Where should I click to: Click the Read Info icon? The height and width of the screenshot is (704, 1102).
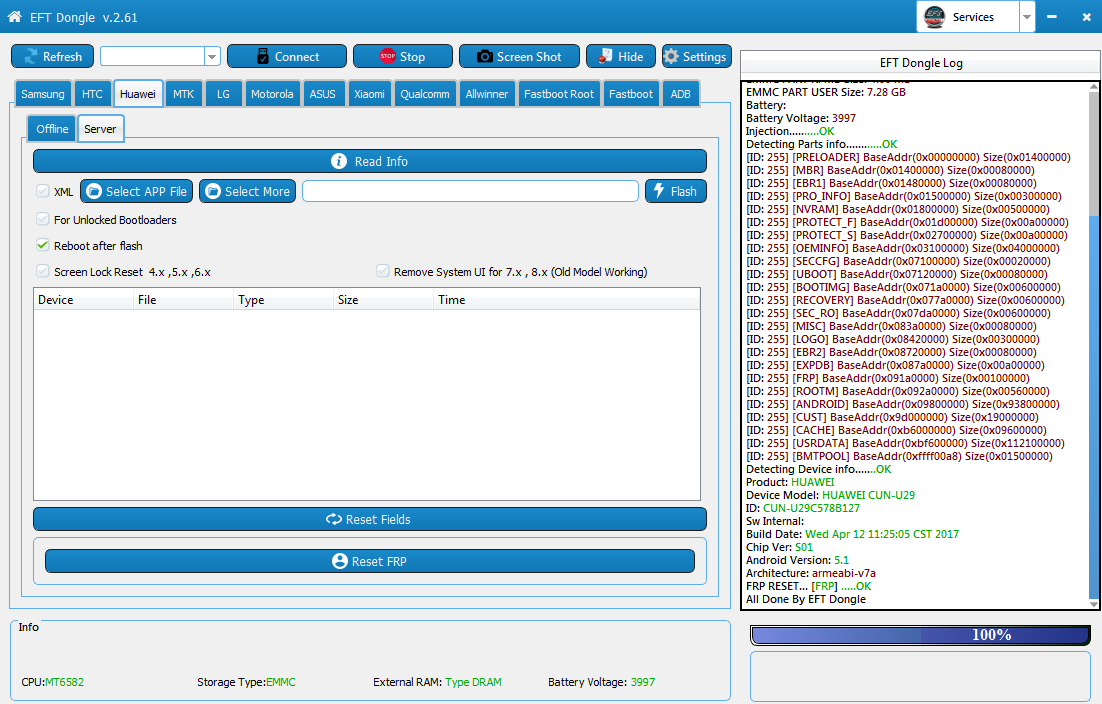click(x=339, y=161)
